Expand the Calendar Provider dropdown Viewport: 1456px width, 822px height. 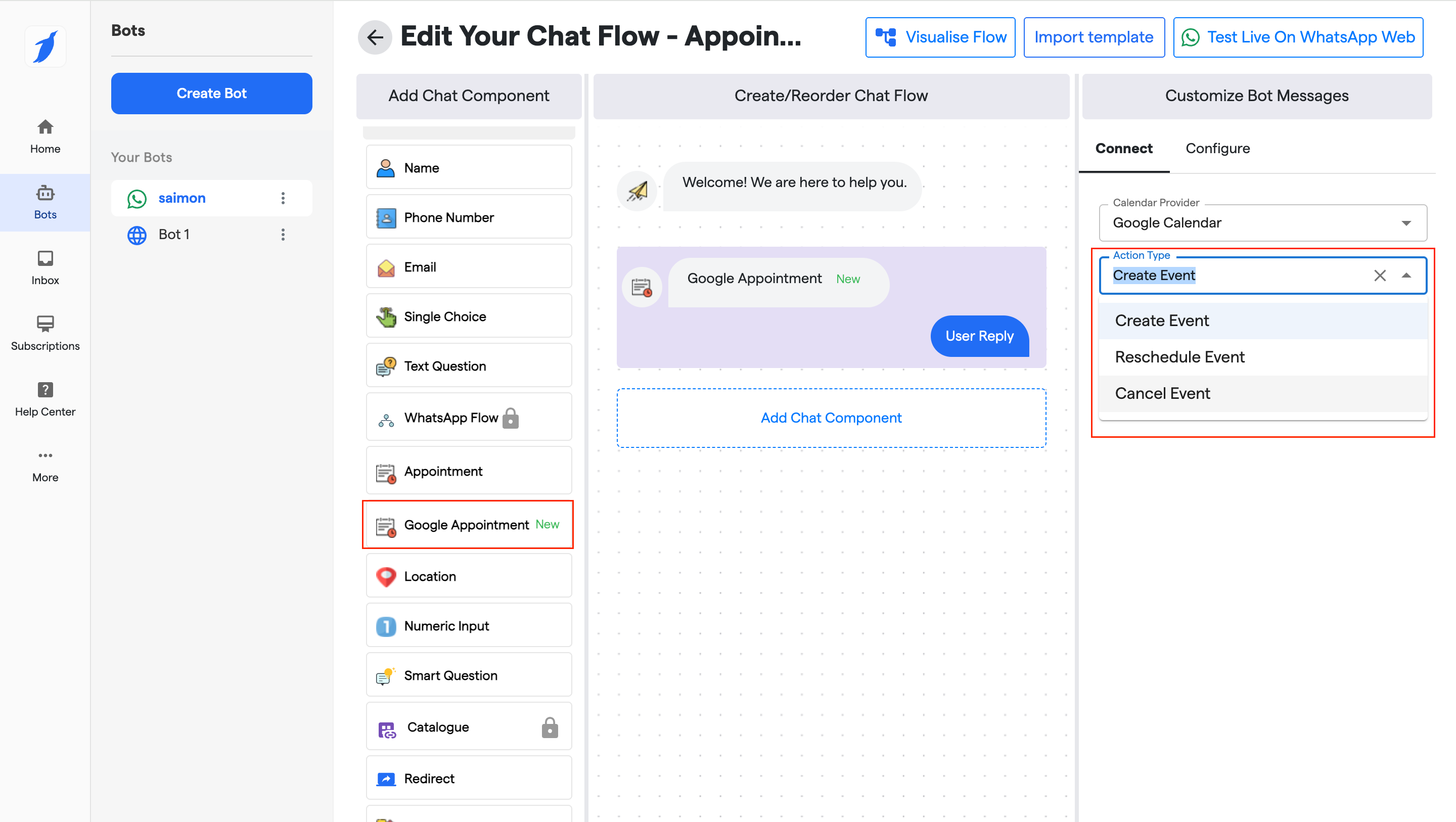pyautogui.click(x=1405, y=223)
